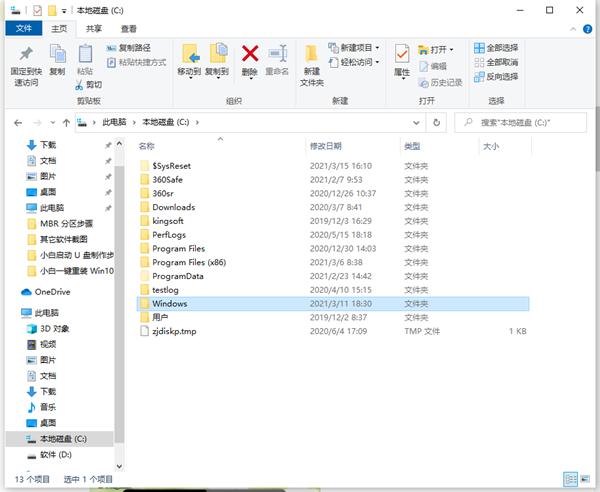Go forward with the right arrow

pos(37,123)
